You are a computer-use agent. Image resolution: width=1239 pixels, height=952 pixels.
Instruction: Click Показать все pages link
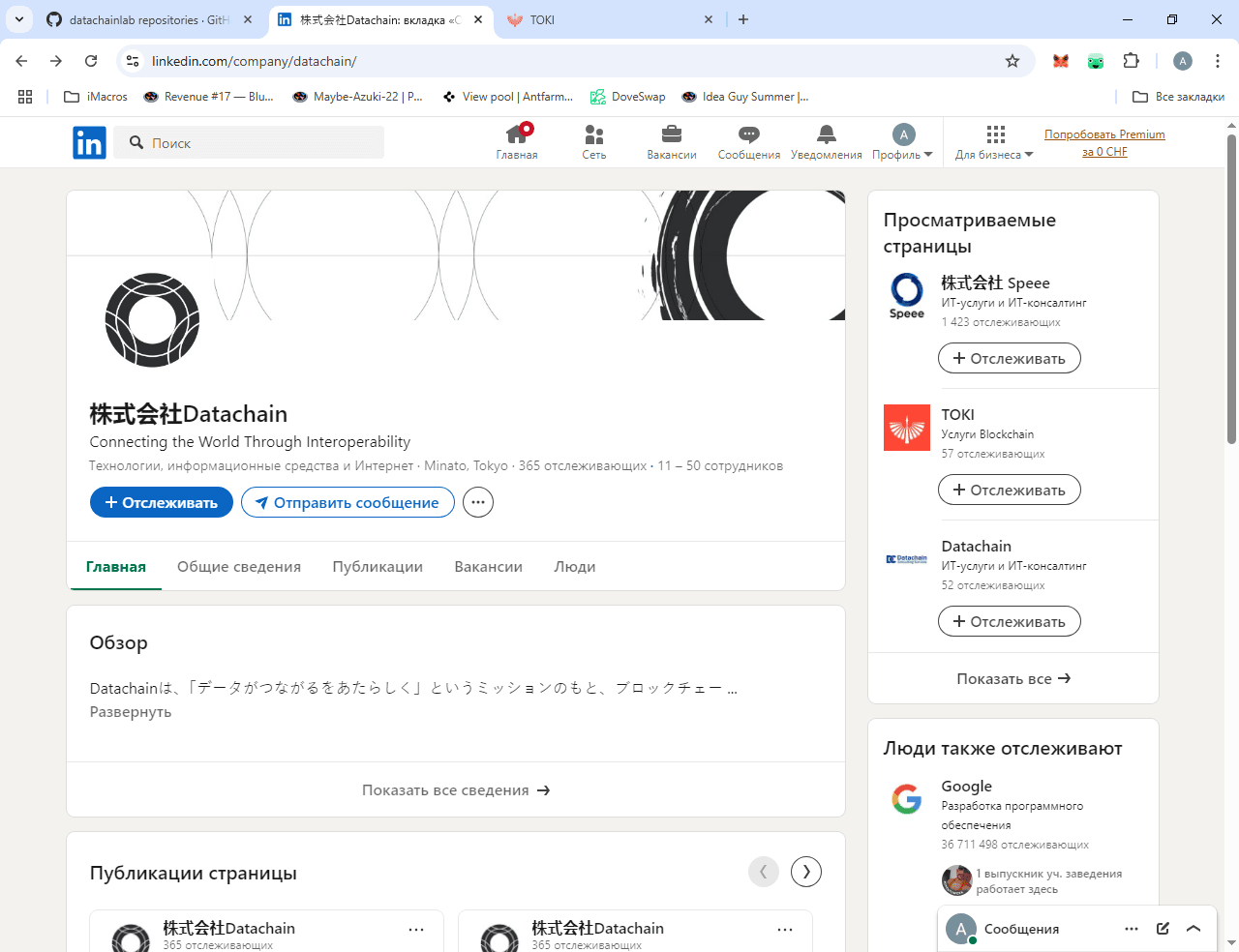click(x=1013, y=678)
